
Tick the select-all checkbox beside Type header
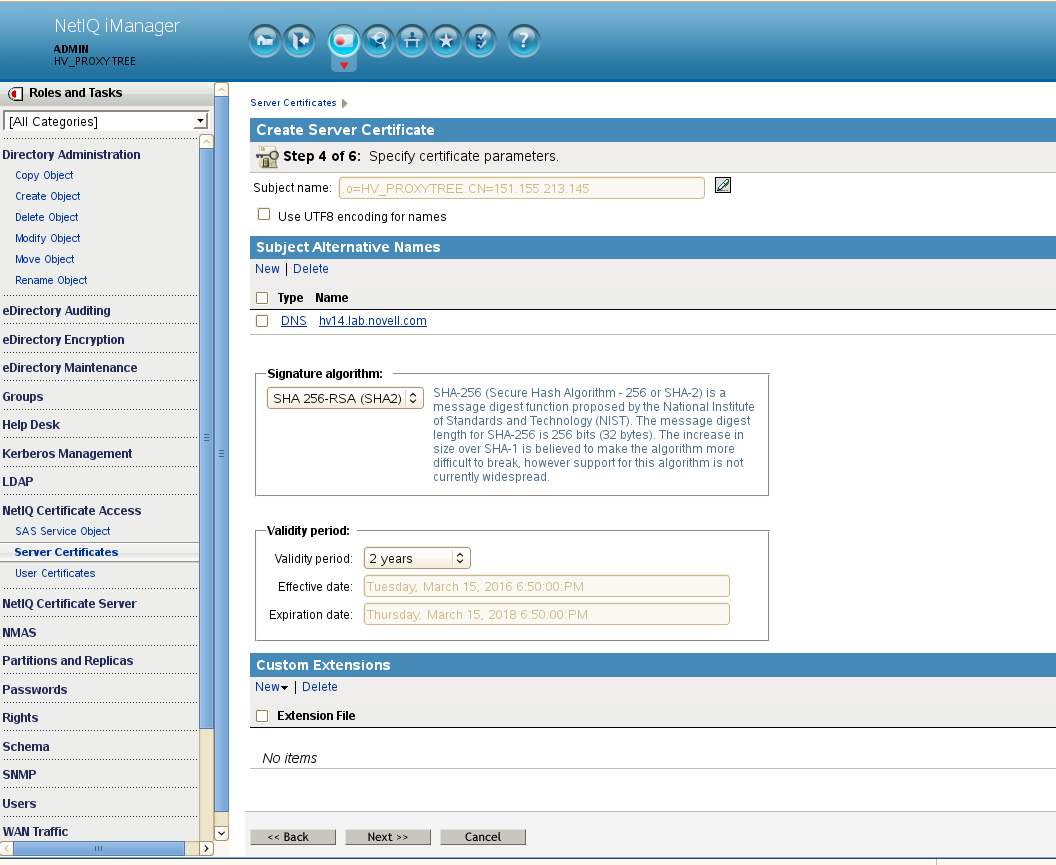point(262,298)
